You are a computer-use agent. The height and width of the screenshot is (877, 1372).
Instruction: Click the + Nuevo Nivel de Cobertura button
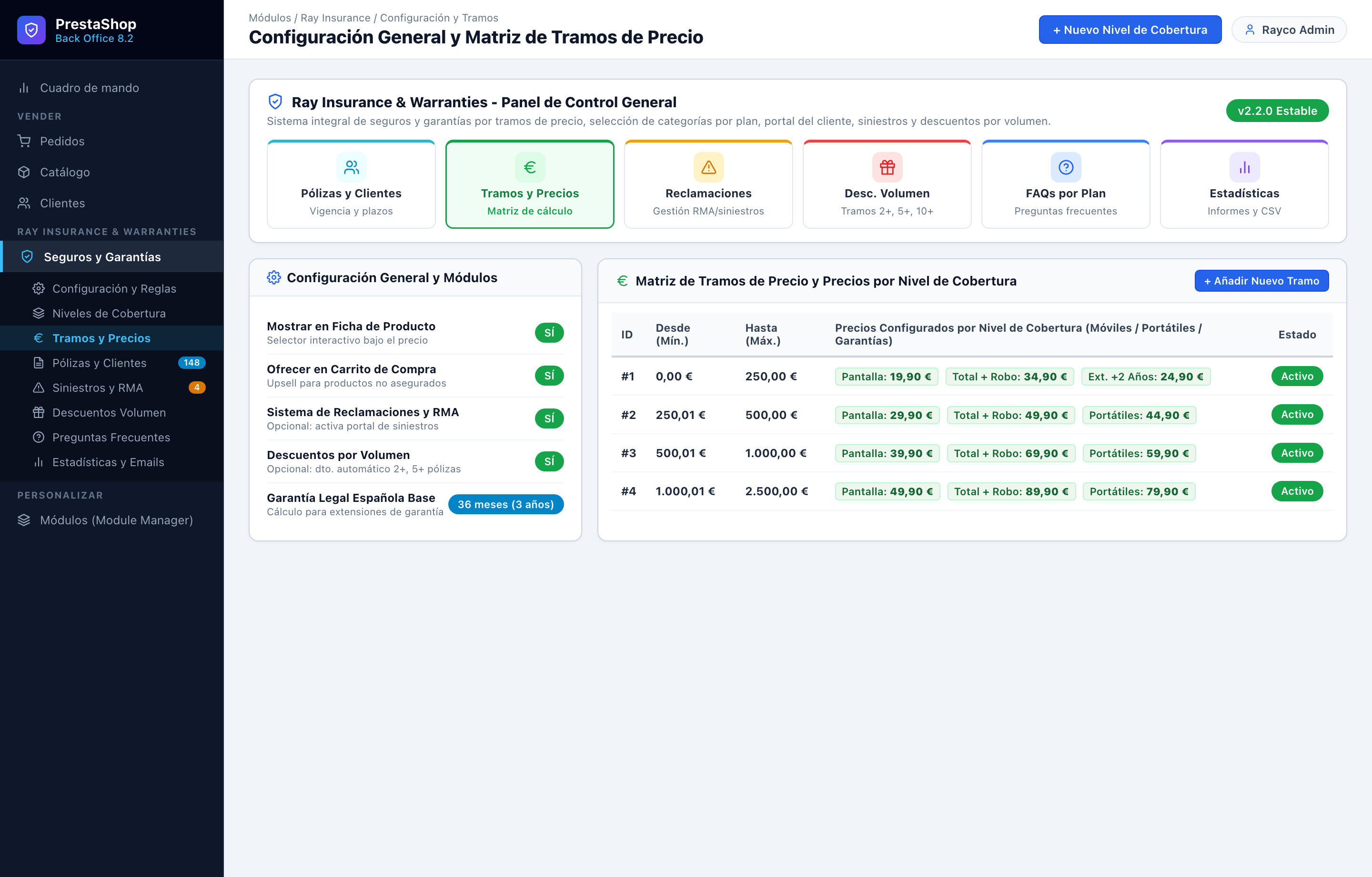1130,30
